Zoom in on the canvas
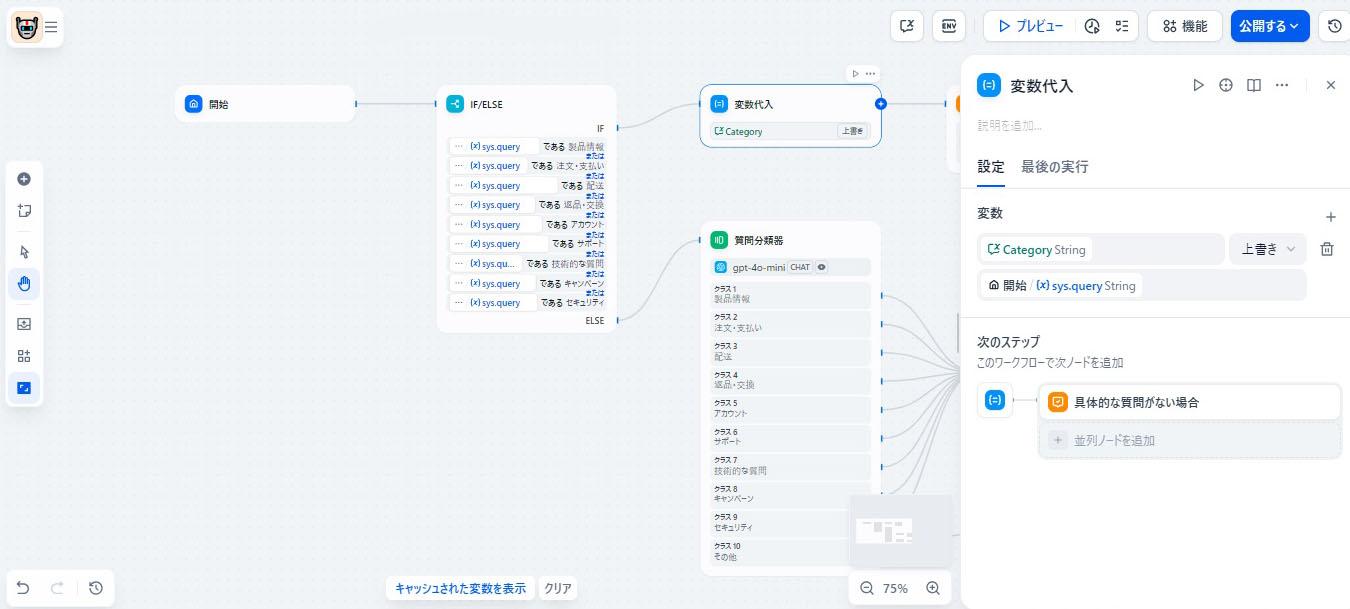This screenshot has width=1350, height=609. click(x=933, y=588)
